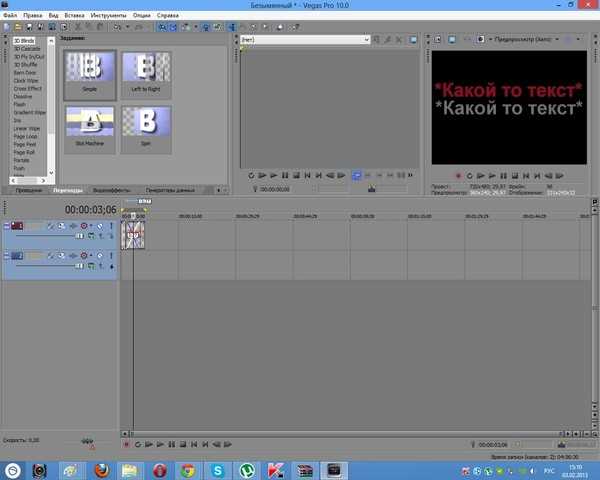Toggle Mute on video track 2
600x480 pixels.
pyautogui.click(x=99, y=256)
